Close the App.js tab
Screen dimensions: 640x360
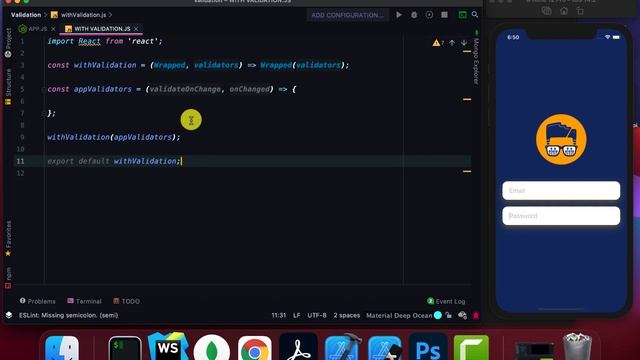click(x=53, y=29)
